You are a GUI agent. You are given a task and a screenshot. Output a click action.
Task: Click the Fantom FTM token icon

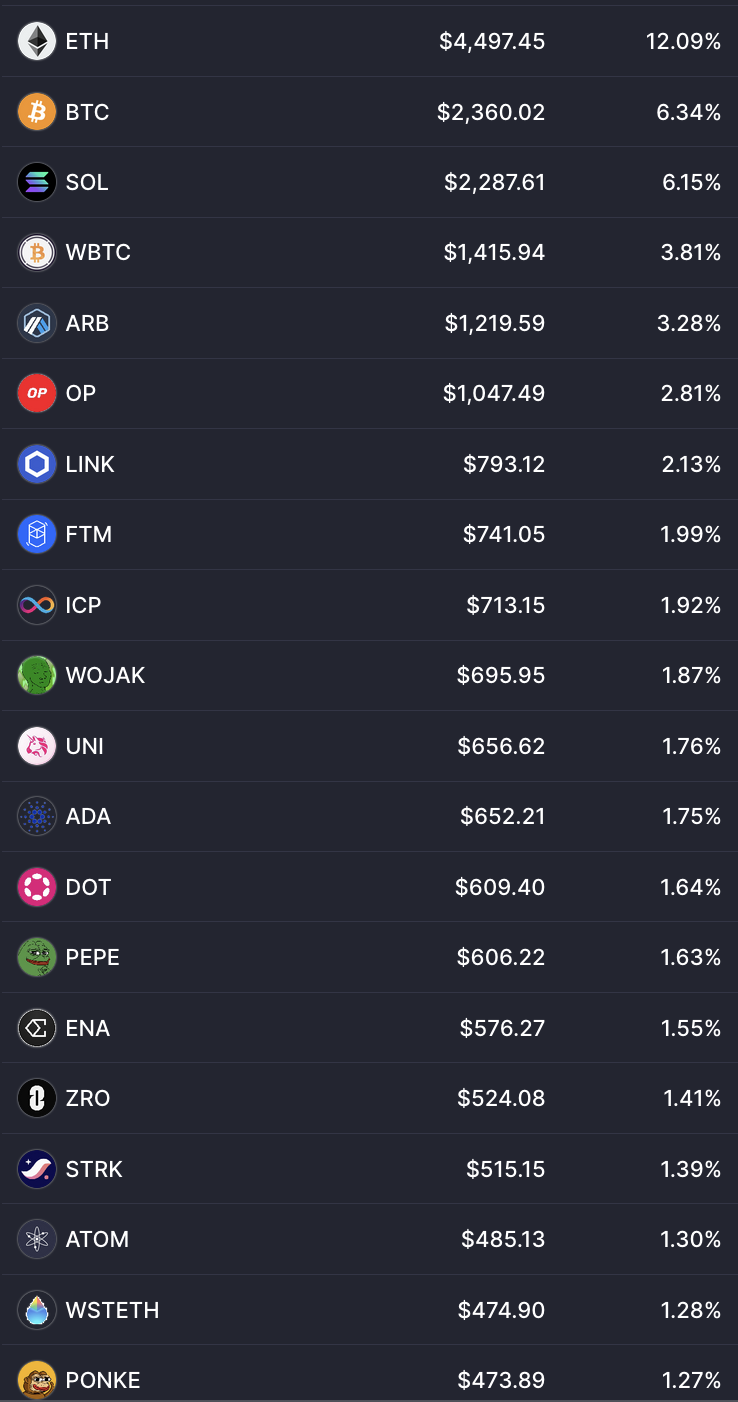[x=37, y=534]
